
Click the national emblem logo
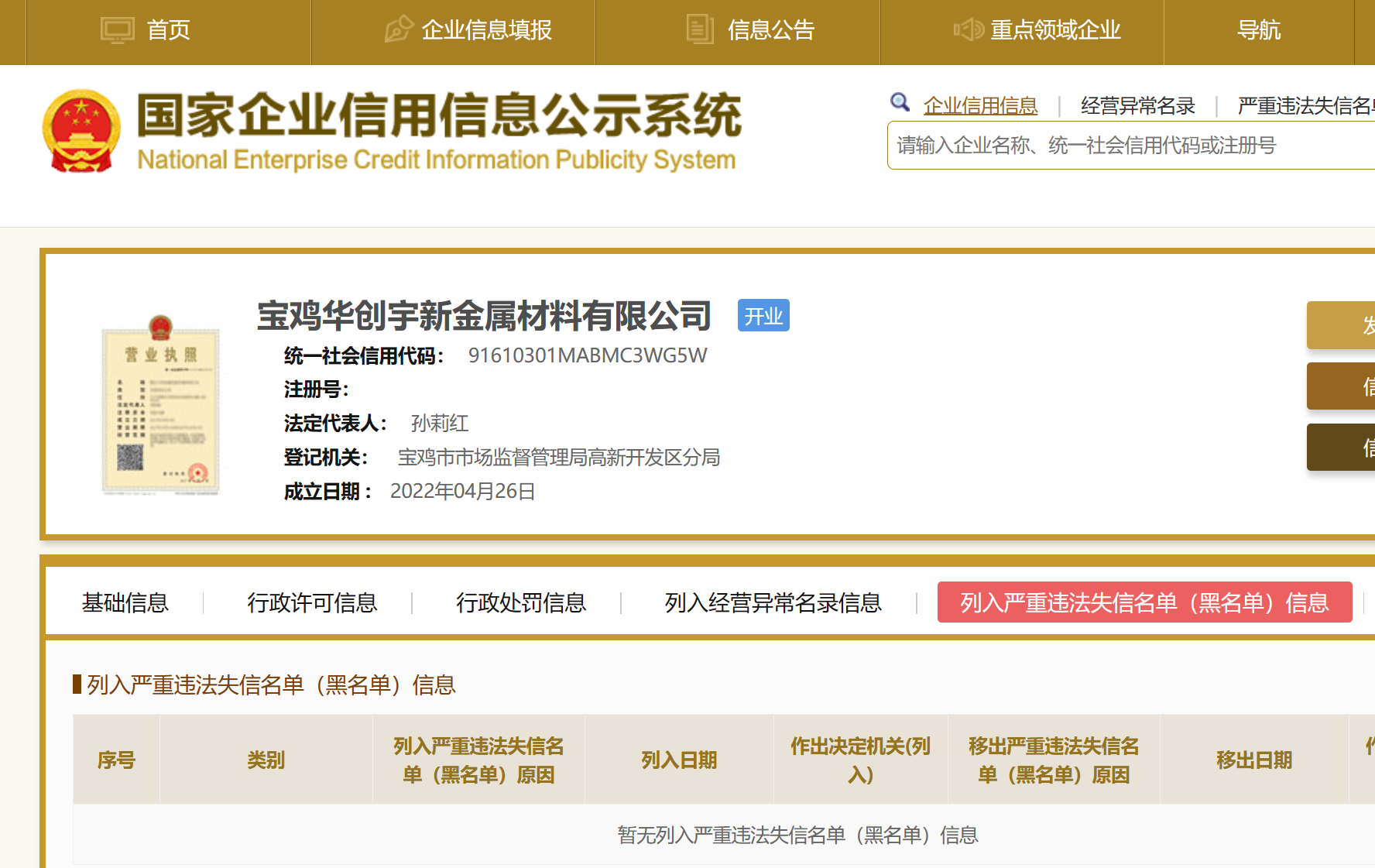pos(81,131)
